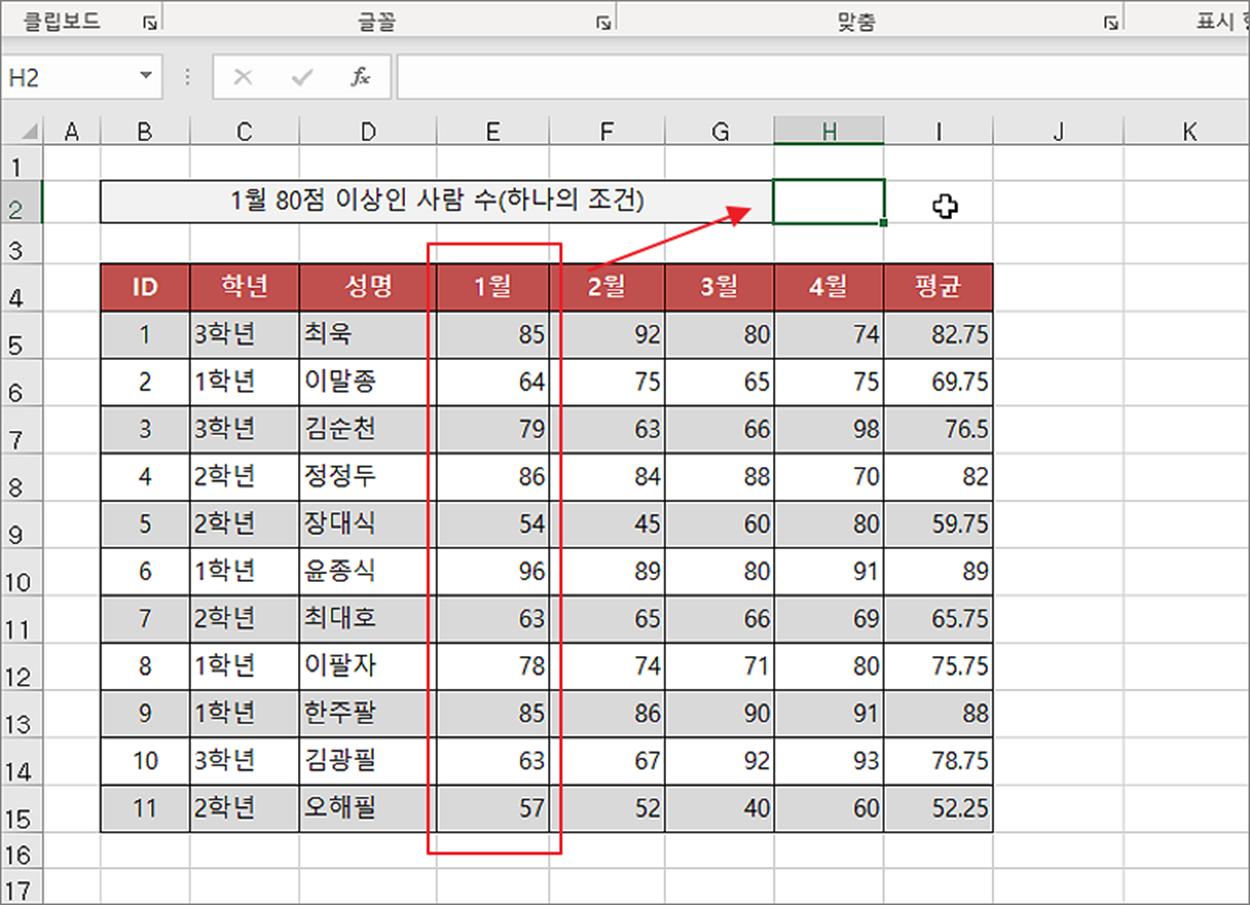Select the name cell '김순천'
Viewport: 1250px width, 905px height.
coord(368,430)
